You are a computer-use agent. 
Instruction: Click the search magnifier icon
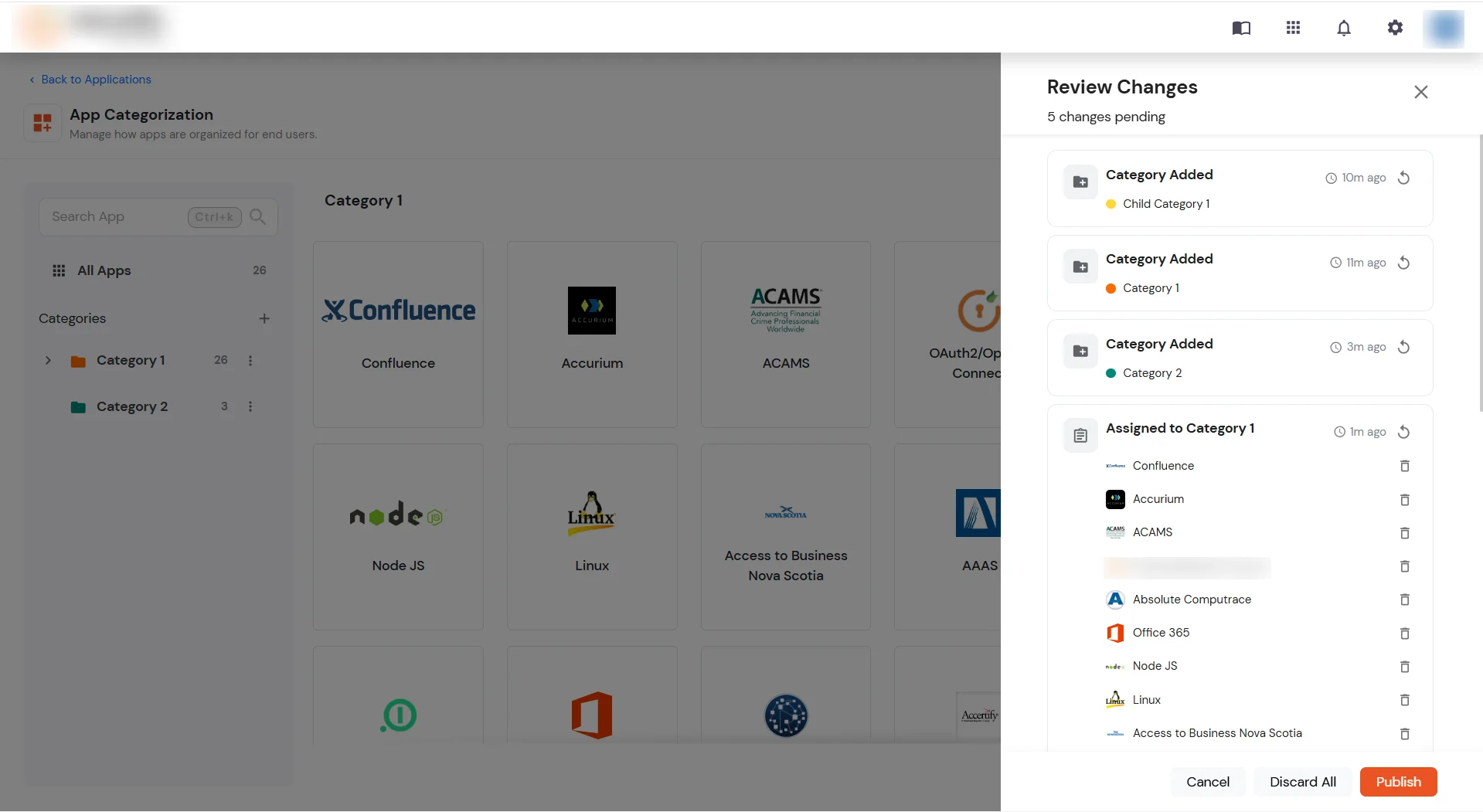257,217
